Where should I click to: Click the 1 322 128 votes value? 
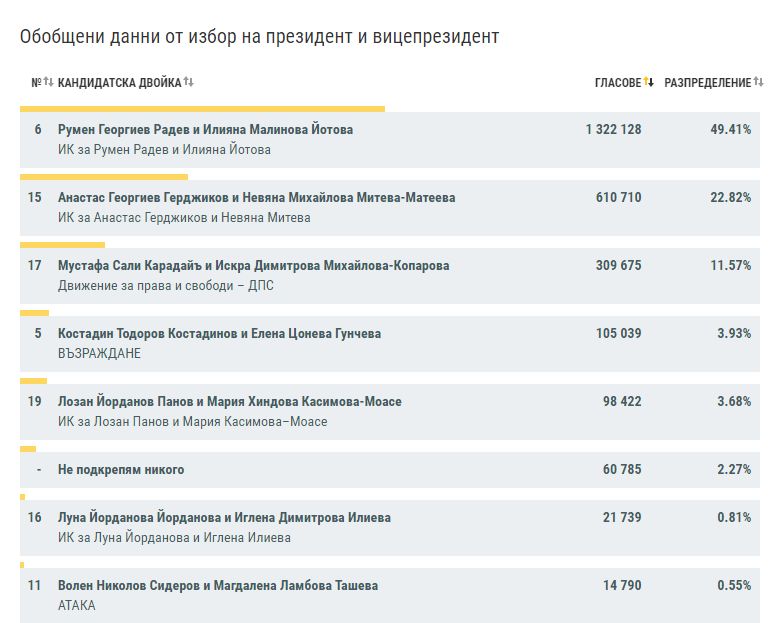point(613,130)
